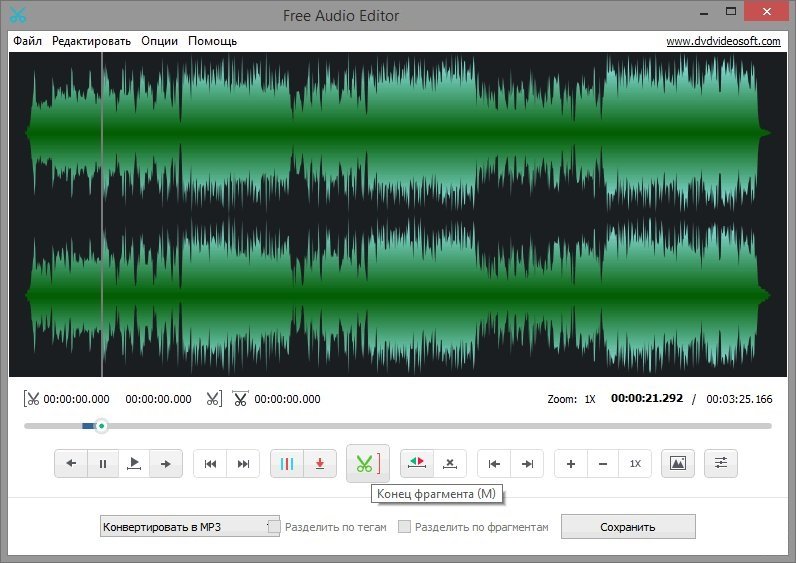796x563 pixels.
Task: Open the cover image picture icon
Action: [x=678, y=464]
